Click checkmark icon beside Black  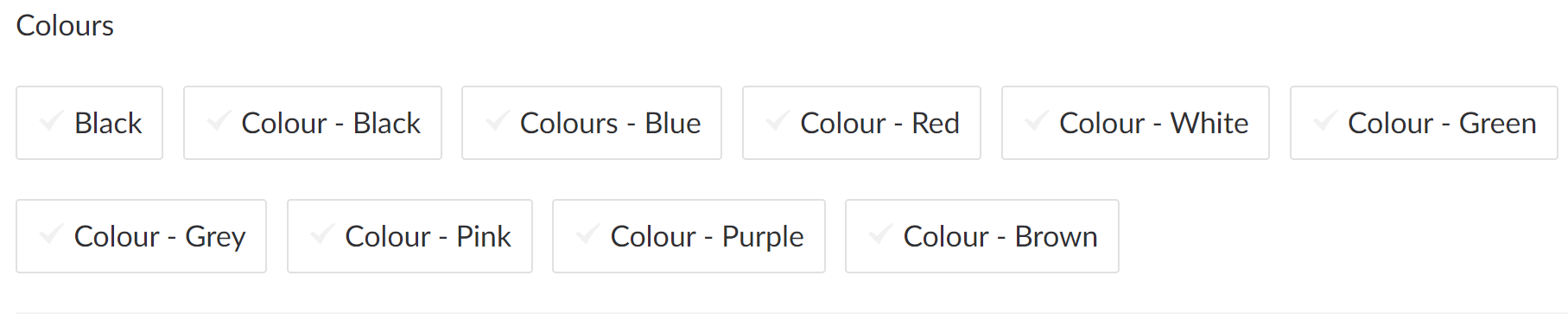[x=51, y=121]
